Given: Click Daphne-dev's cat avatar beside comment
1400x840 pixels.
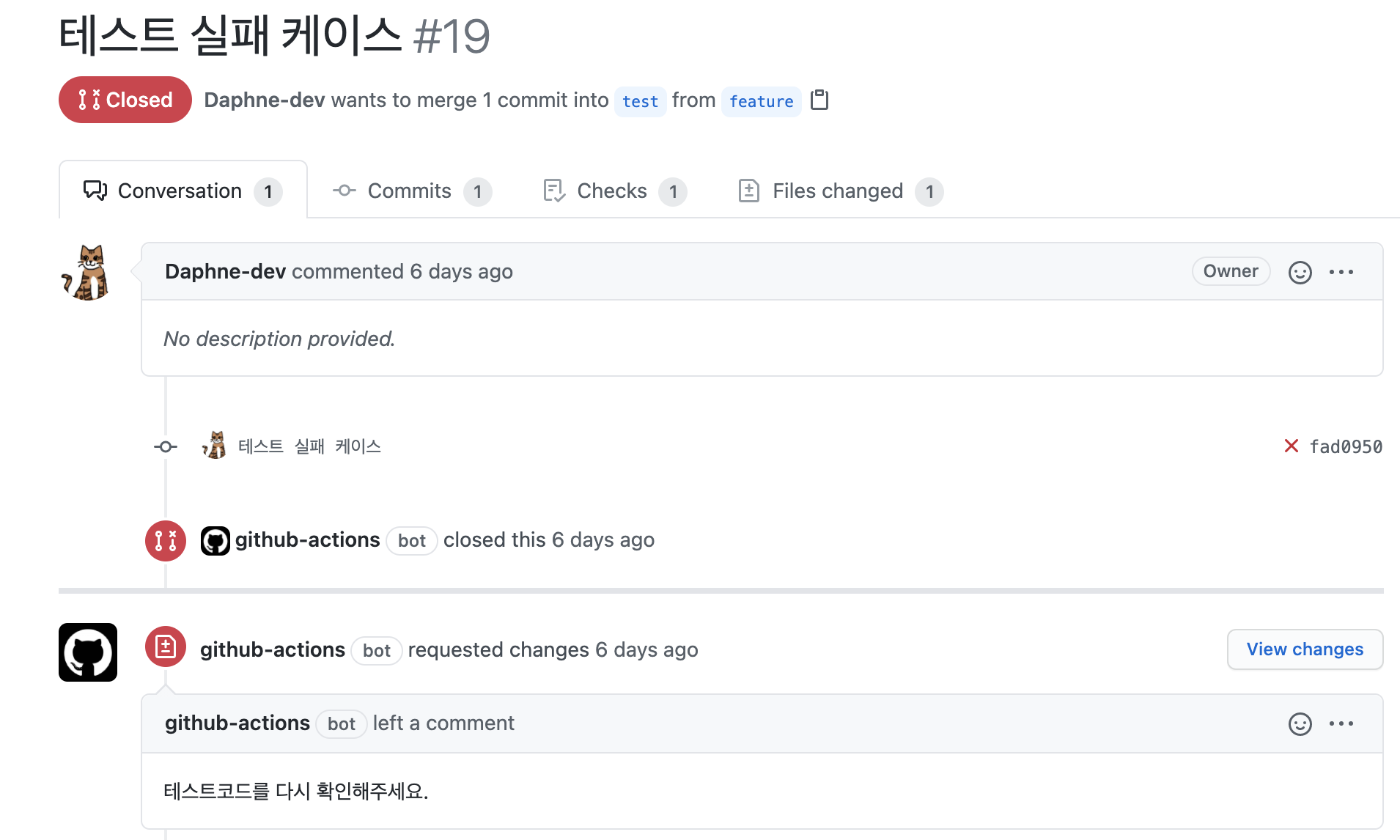Looking at the screenshot, I should (87, 272).
